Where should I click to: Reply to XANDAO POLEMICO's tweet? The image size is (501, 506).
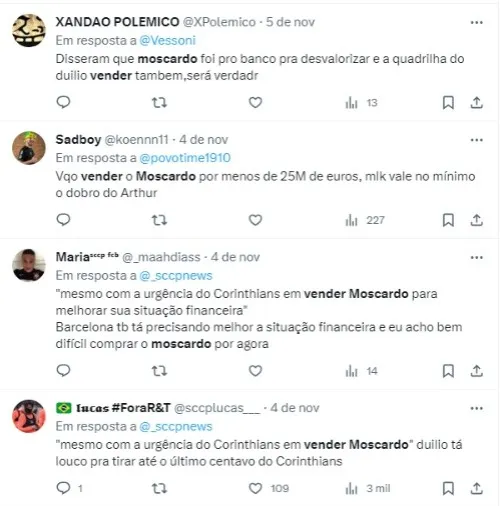pyautogui.click(x=63, y=102)
